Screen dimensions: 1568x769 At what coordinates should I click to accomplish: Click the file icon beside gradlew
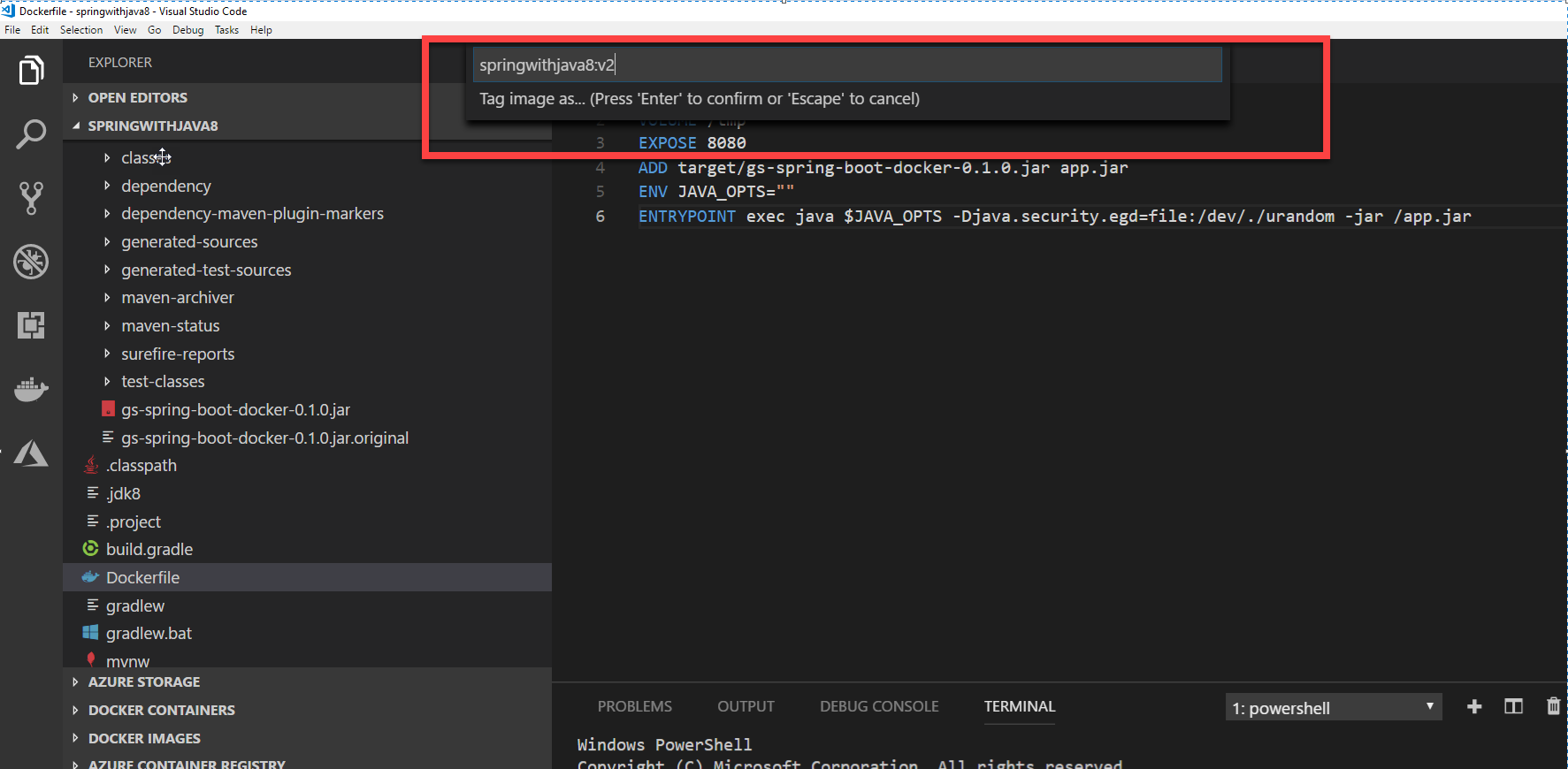[92, 605]
